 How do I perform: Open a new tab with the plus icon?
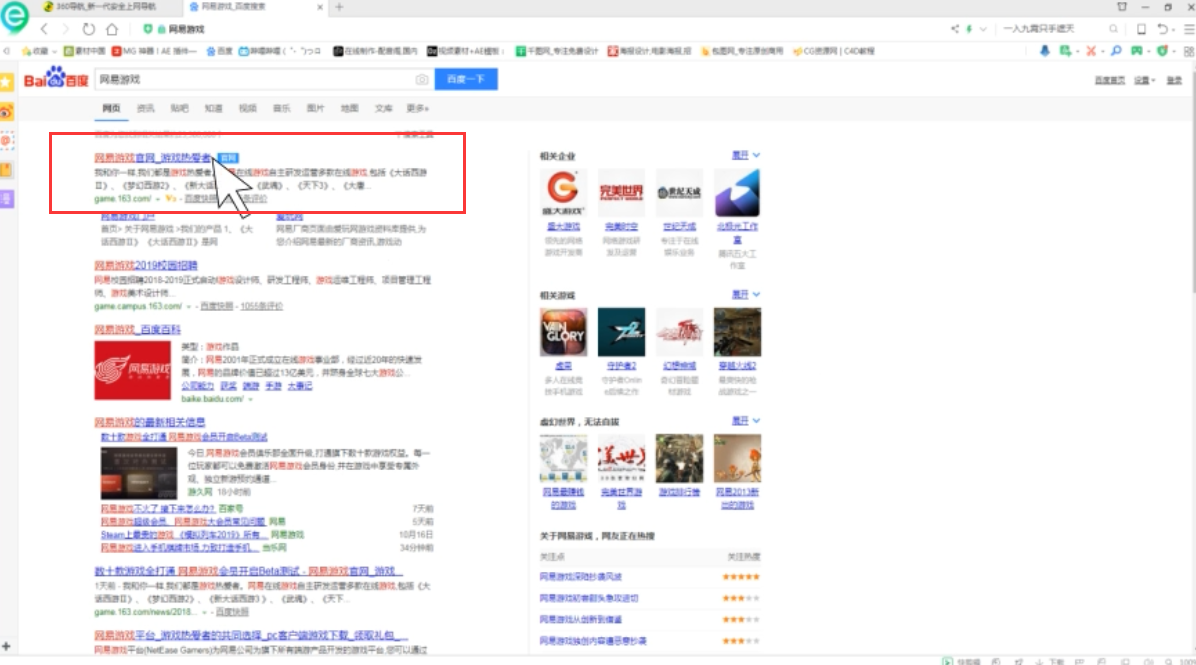pyautogui.click(x=339, y=7)
